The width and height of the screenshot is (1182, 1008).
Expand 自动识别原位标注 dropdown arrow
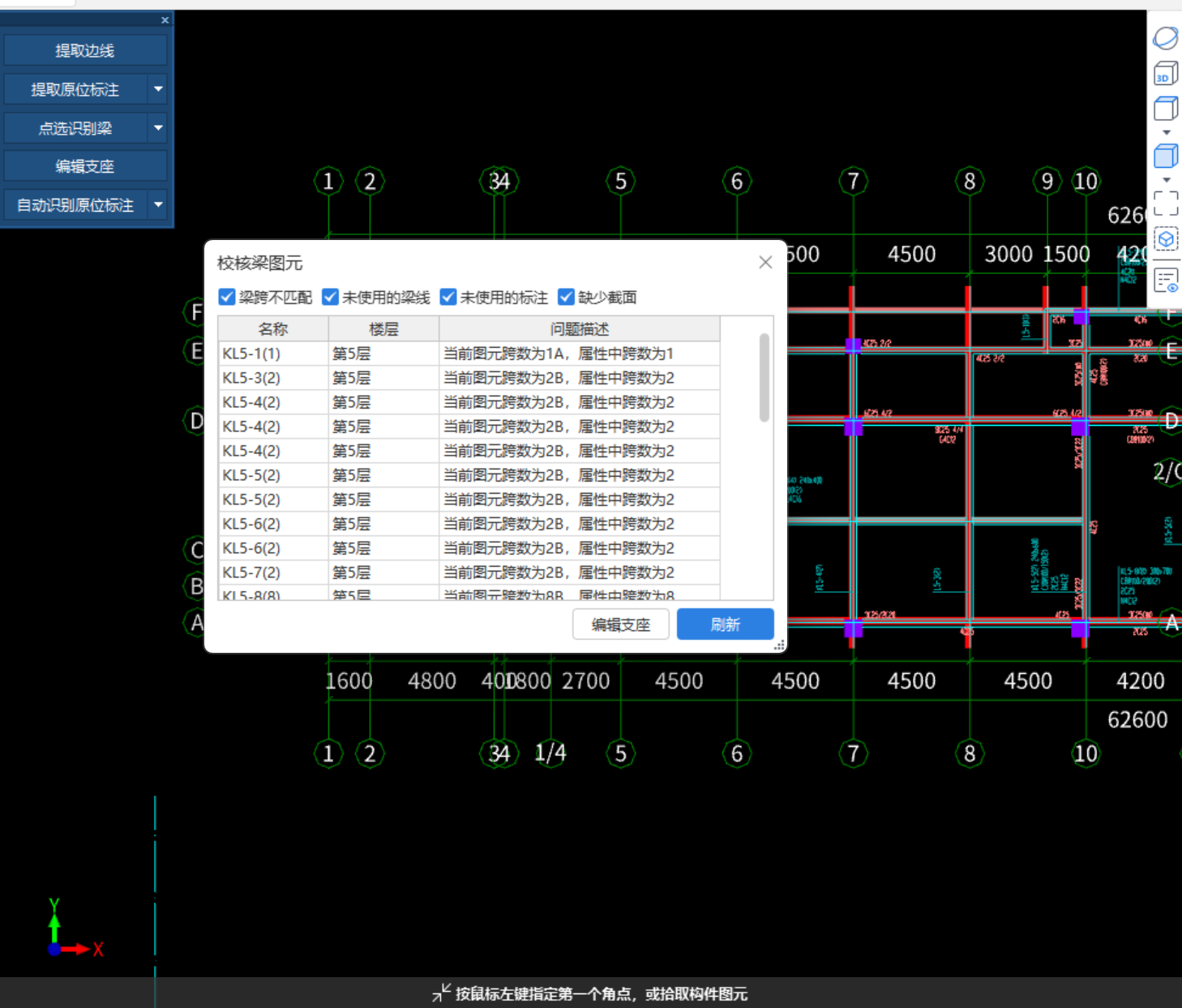click(x=158, y=205)
